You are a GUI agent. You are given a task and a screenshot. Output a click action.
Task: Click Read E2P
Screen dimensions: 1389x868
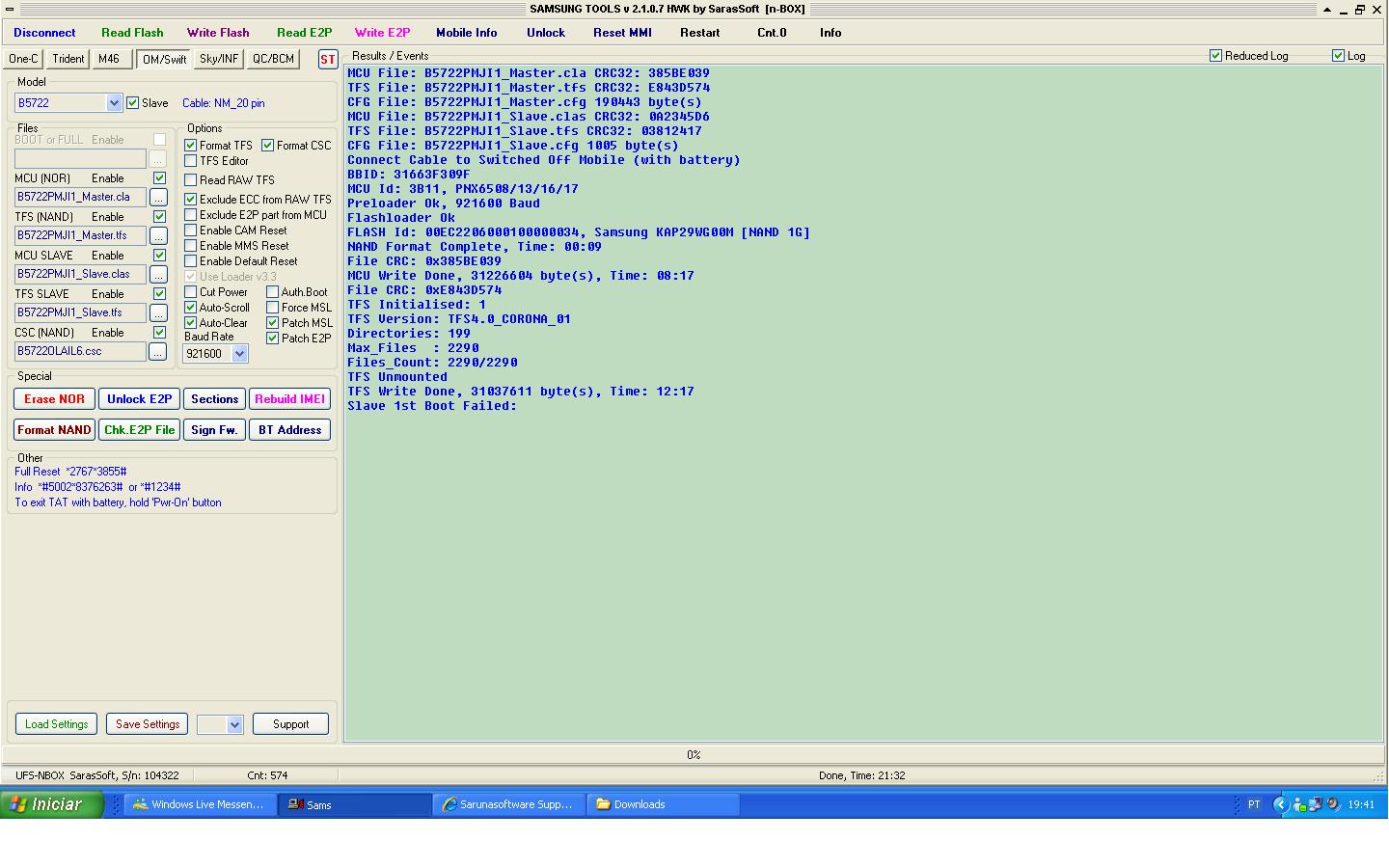pyautogui.click(x=304, y=33)
